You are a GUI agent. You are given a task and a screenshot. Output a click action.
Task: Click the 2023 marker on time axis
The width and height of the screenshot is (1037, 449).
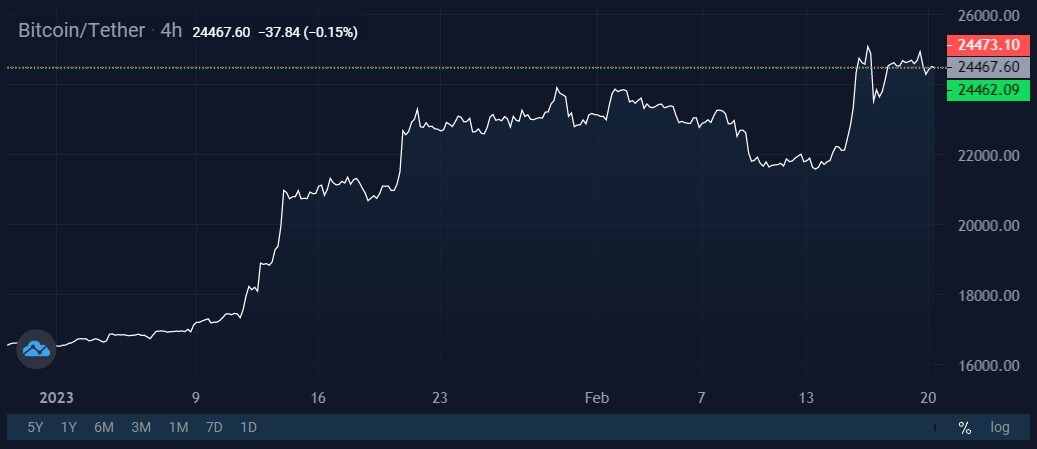tap(56, 398)
